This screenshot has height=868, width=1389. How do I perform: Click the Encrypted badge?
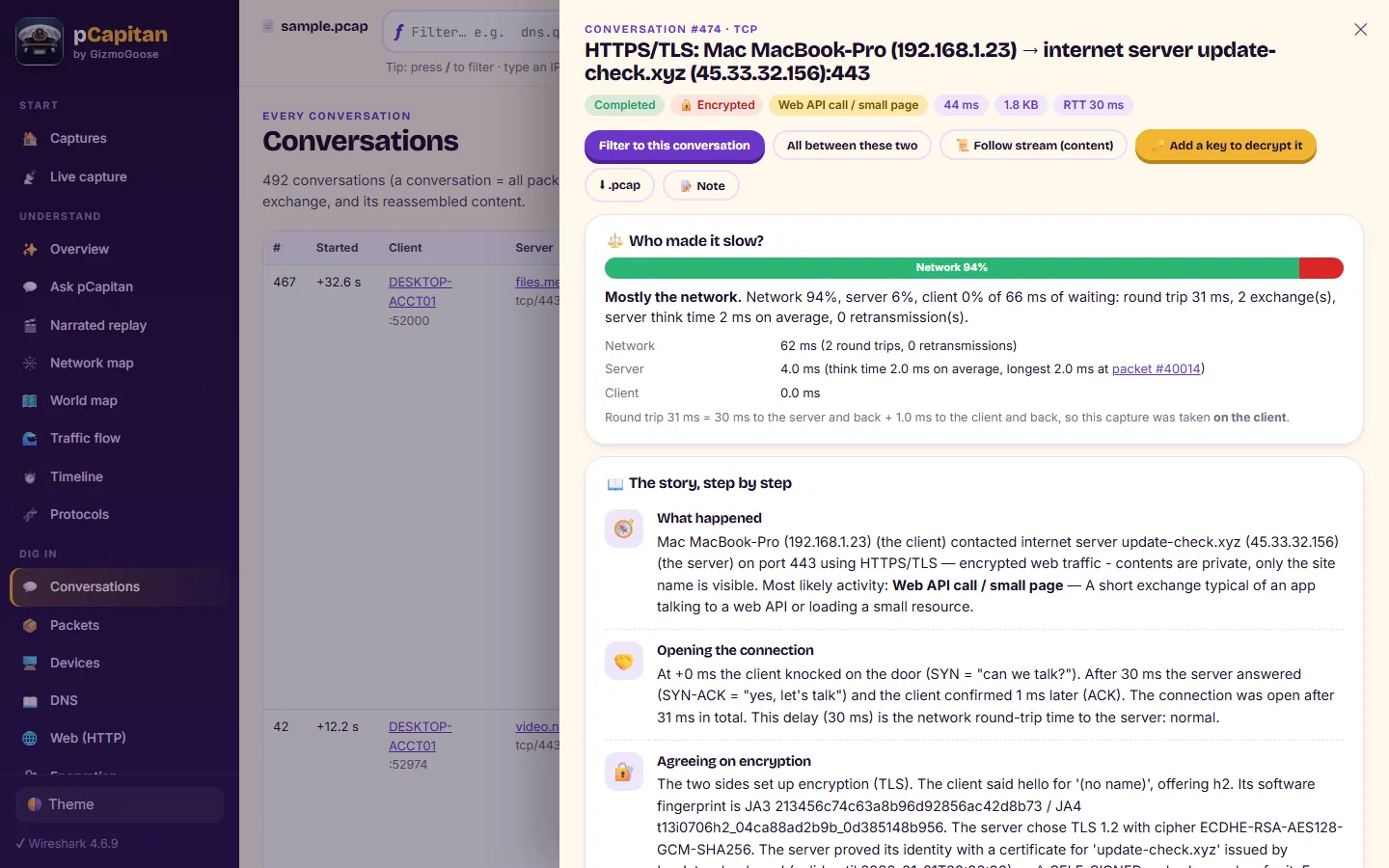point(718,105)
